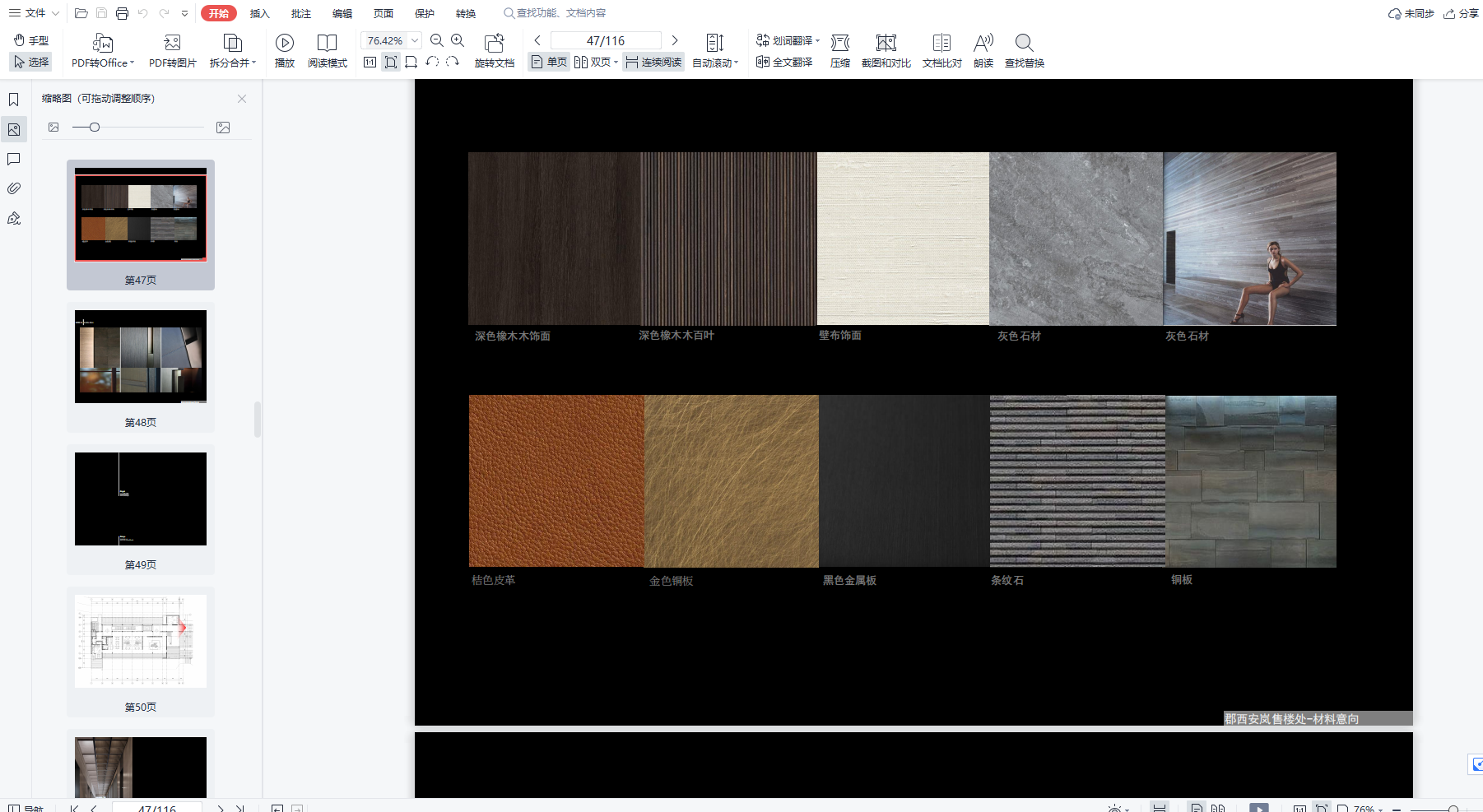
Task: Click the 分享 share button
Action: pos(1462,13)
